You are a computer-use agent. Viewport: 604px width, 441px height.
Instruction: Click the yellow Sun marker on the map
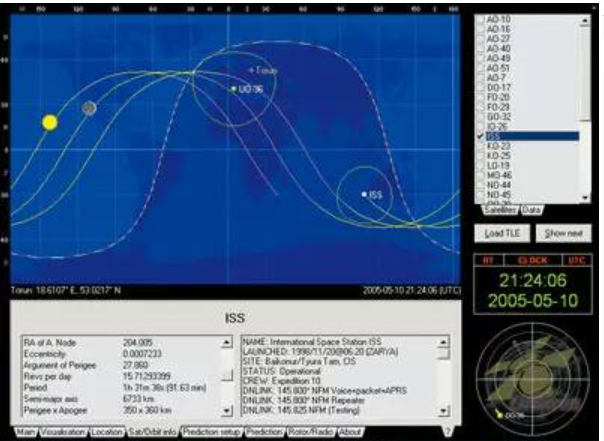pyautogui.click(x=50, y=122)
